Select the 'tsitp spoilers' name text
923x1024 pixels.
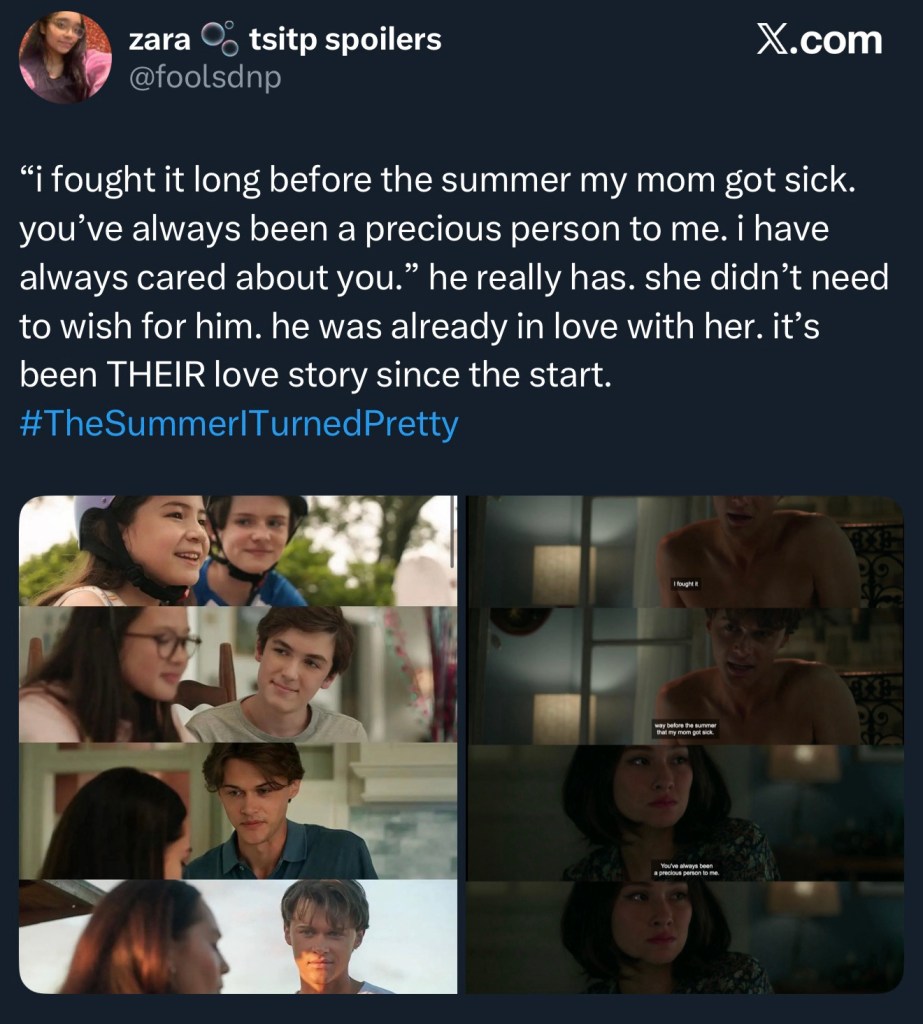click(x=346, y=40)
